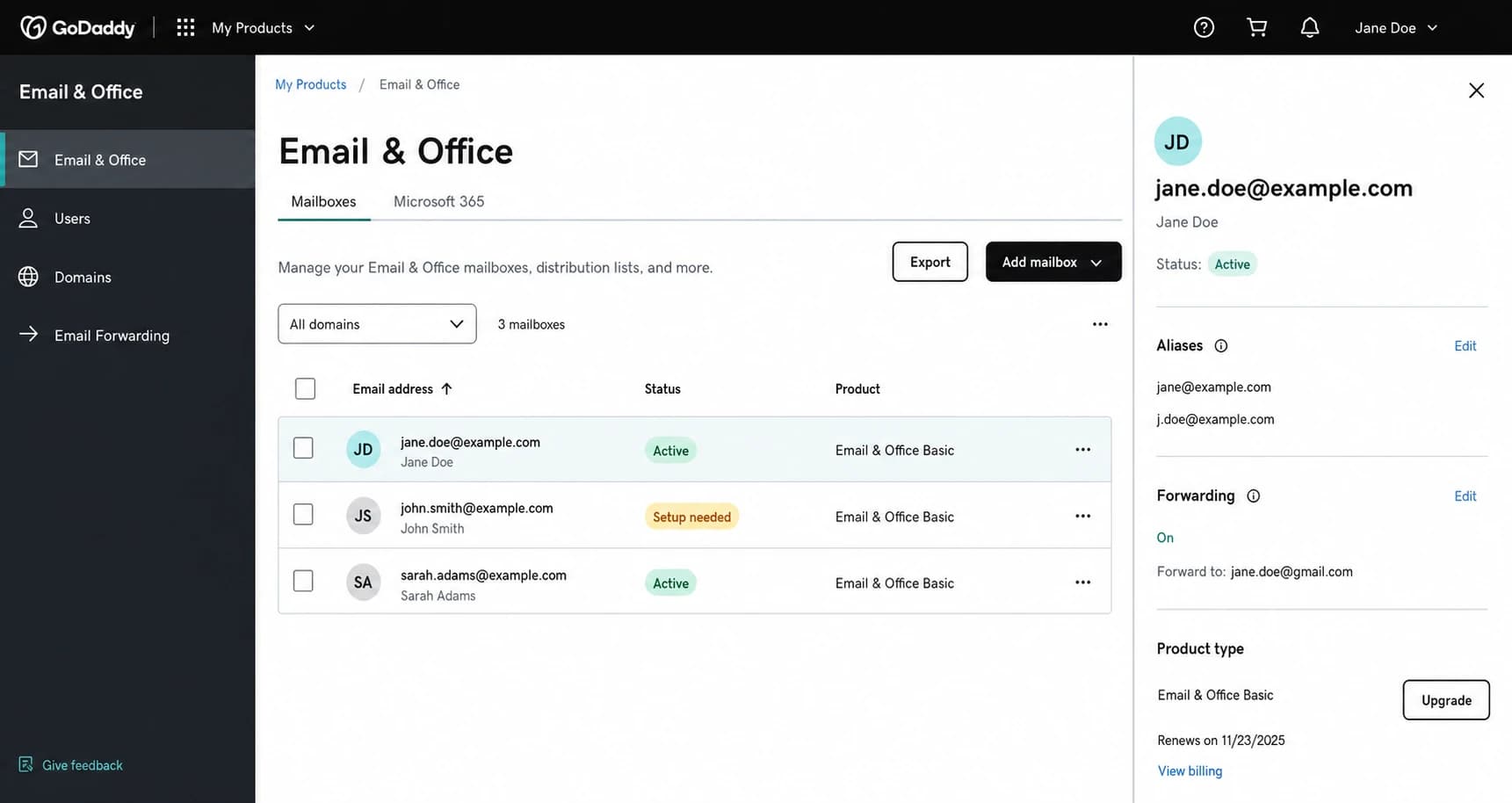Viewport: 1512px width, 803px height.
Task: Open the All domains filter dropdown
Action: [x=377, y=324]
